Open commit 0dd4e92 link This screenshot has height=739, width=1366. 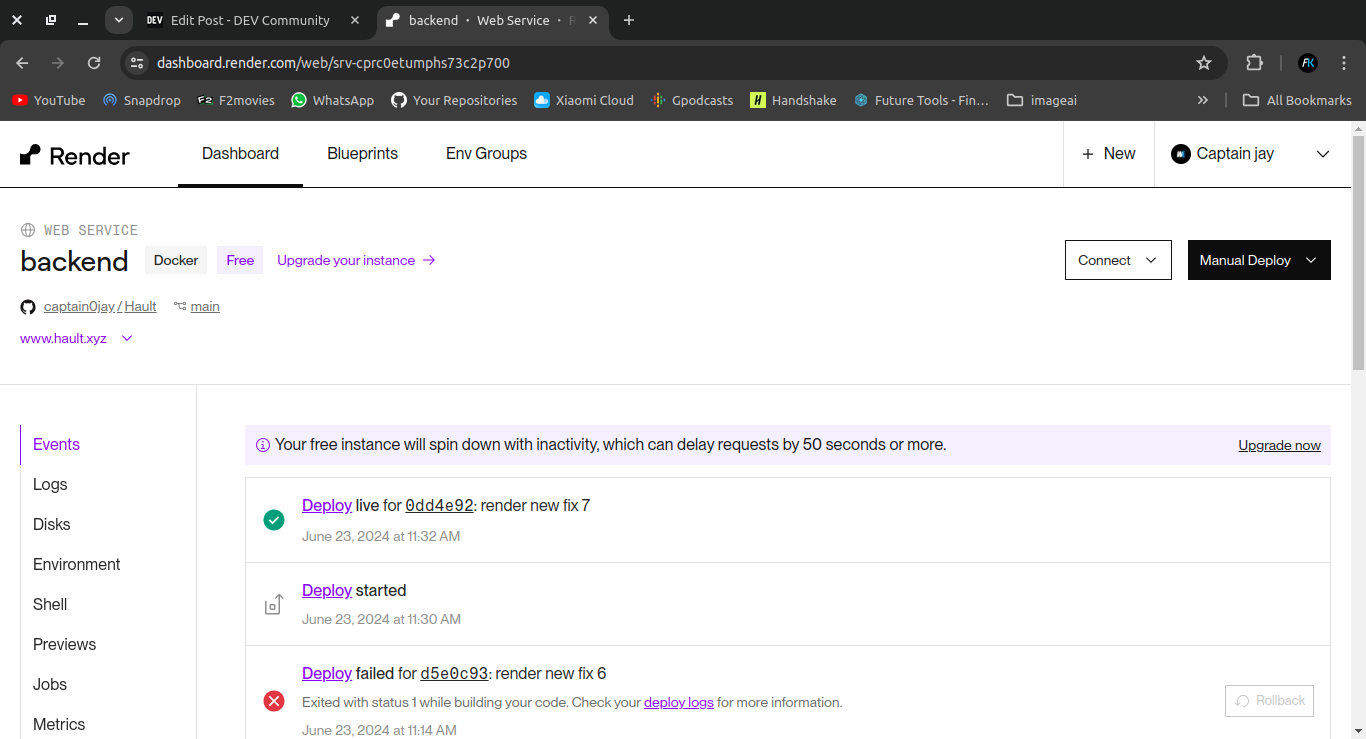pyautogui.click(x=439, y=506)
